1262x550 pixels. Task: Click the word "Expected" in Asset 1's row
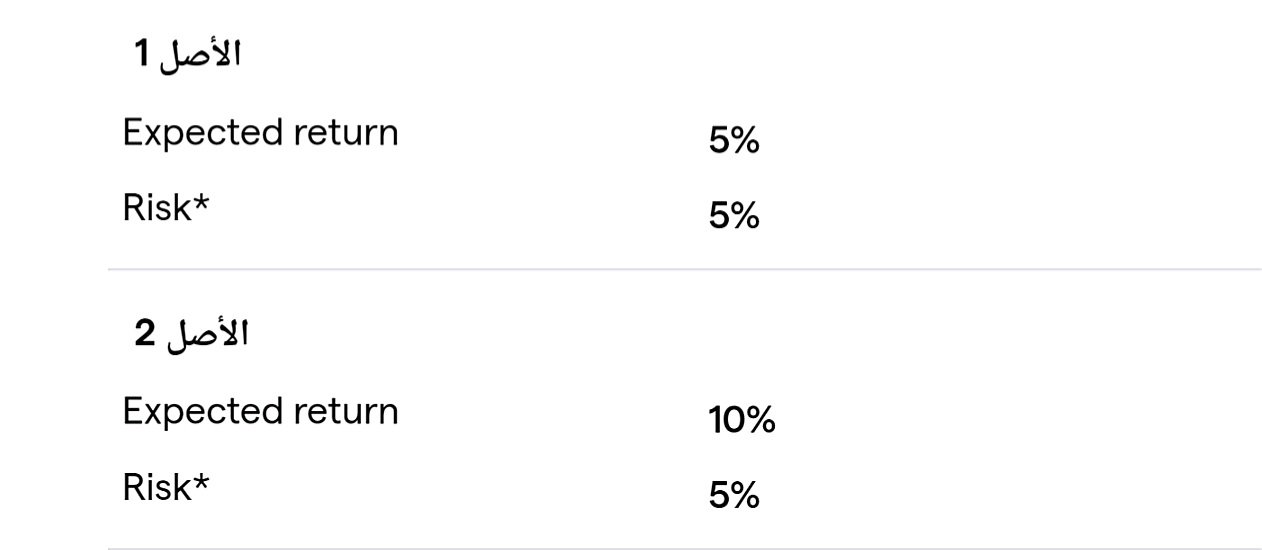[x=200, y=133]
